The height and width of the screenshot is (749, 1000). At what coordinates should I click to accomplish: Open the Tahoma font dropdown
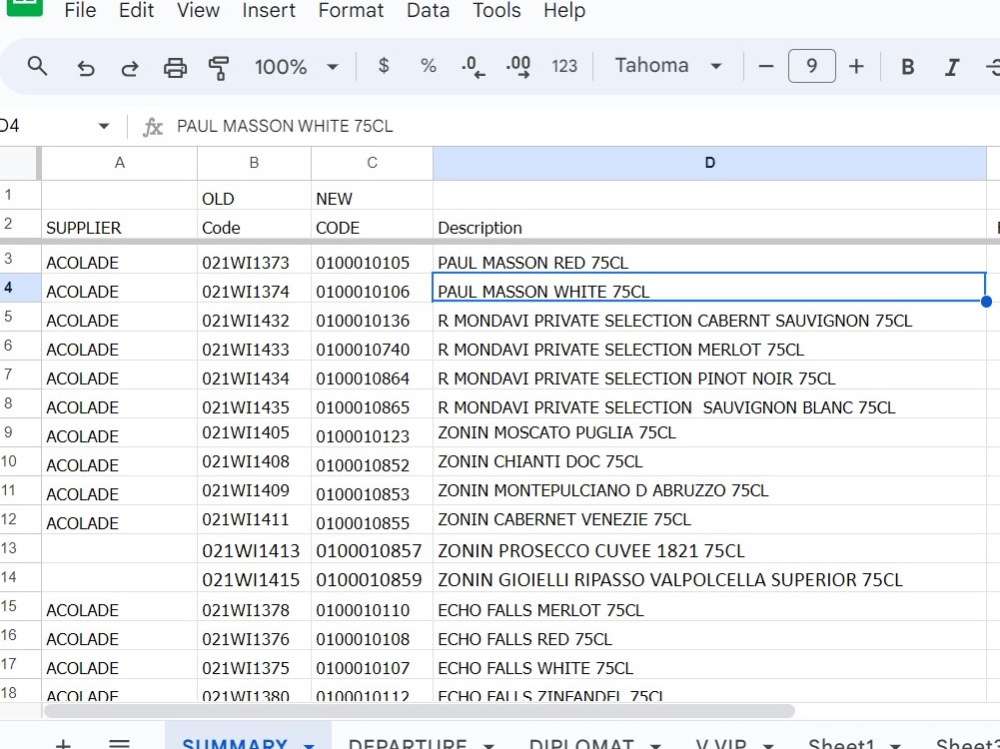670,66
